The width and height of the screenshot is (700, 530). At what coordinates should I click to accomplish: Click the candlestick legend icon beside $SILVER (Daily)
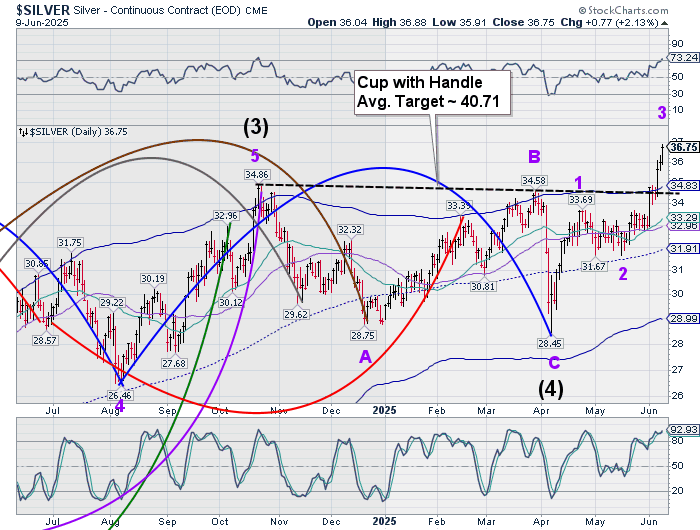(x=25, y=131)
